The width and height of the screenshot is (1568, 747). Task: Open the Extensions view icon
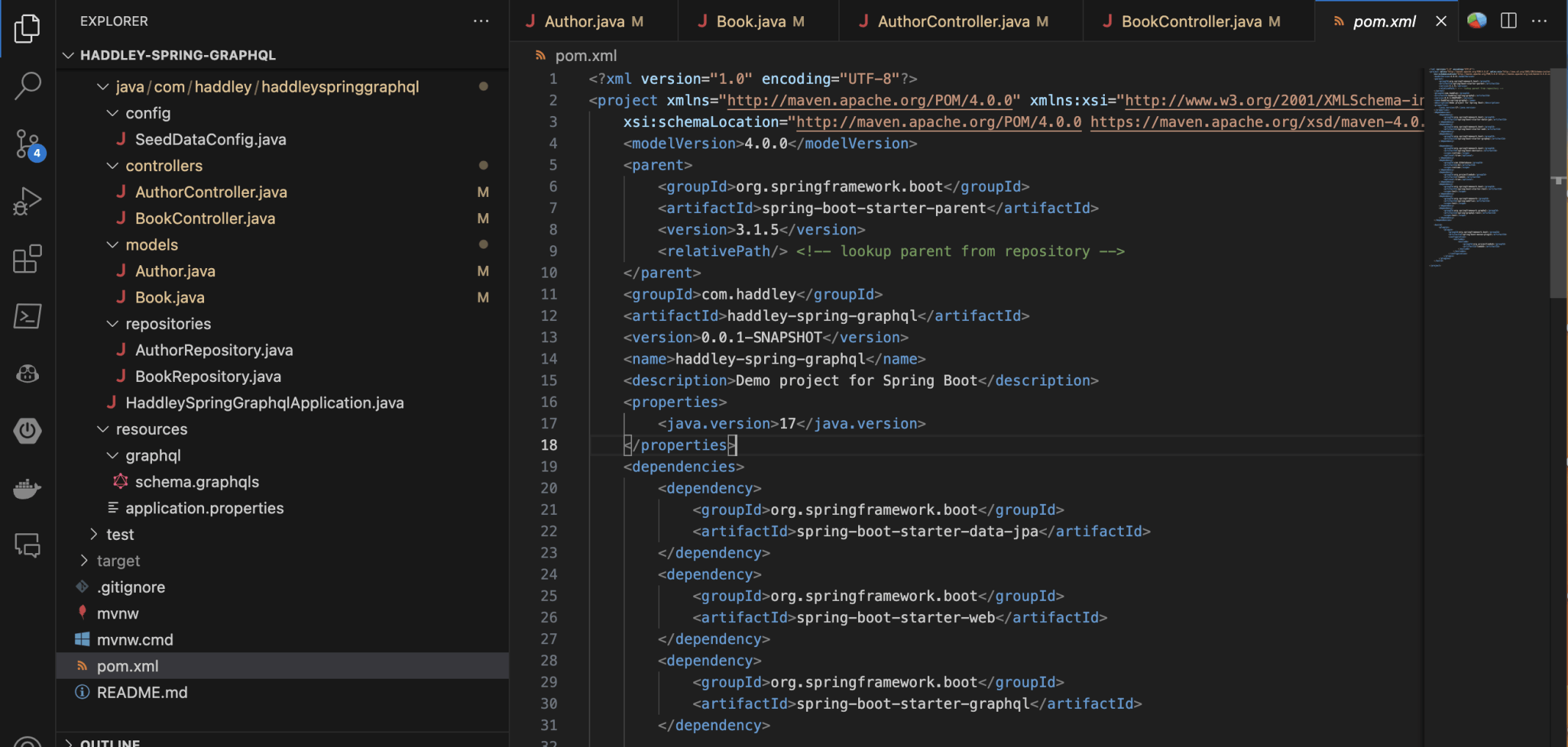(x=27, y=259)
